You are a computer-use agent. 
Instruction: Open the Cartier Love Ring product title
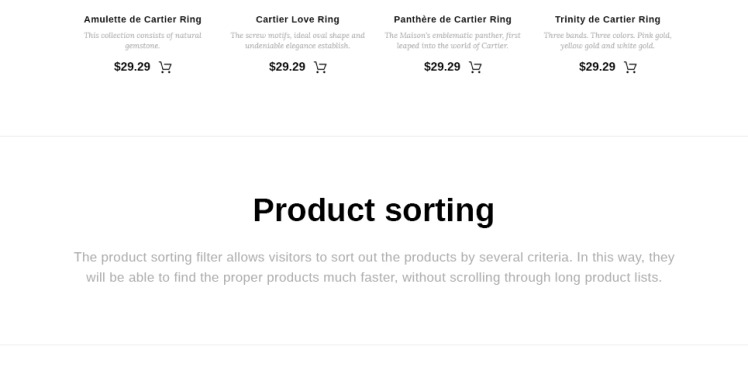click(298, 20)
